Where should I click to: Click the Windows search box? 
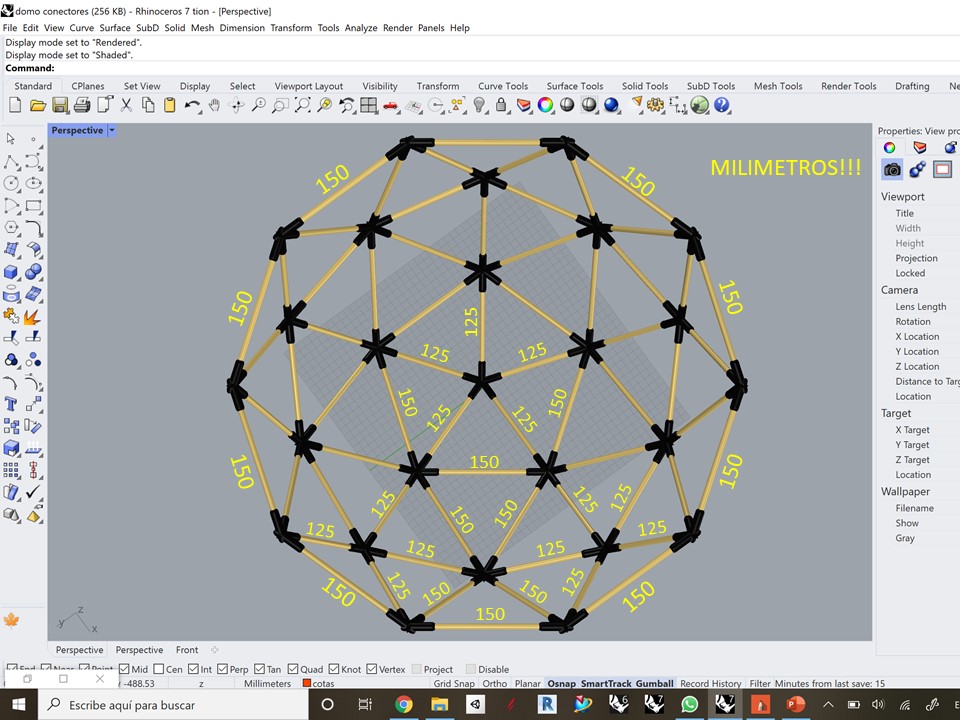175,705
